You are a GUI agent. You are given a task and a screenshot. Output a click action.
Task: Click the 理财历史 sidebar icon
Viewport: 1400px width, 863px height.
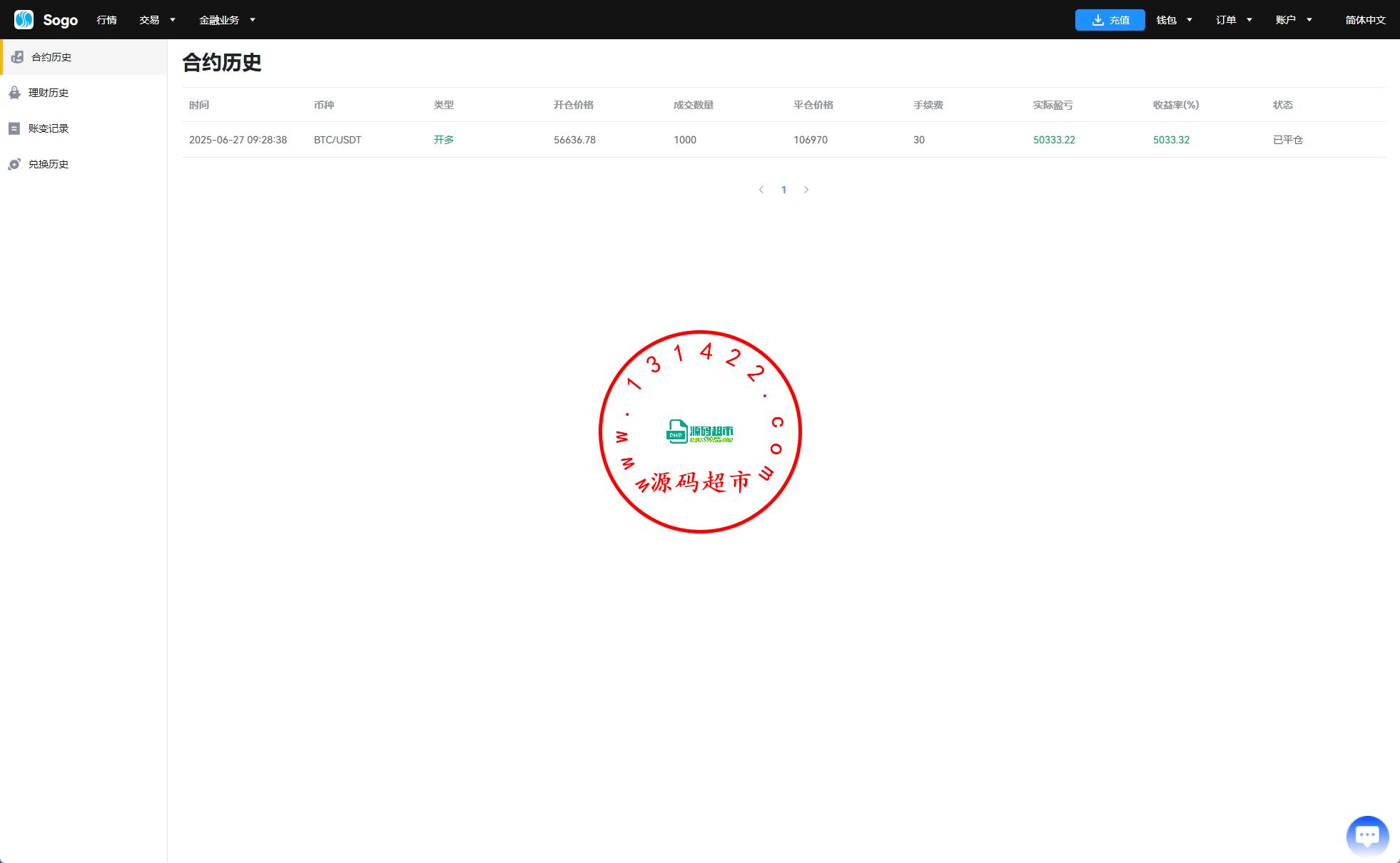14,93
